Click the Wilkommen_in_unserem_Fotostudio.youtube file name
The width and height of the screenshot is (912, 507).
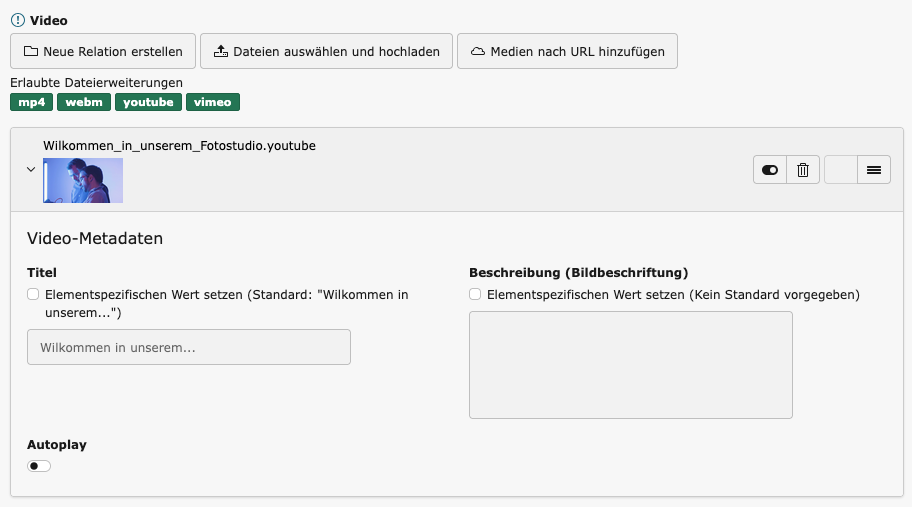pyautogui.click(x=179, y=146)
